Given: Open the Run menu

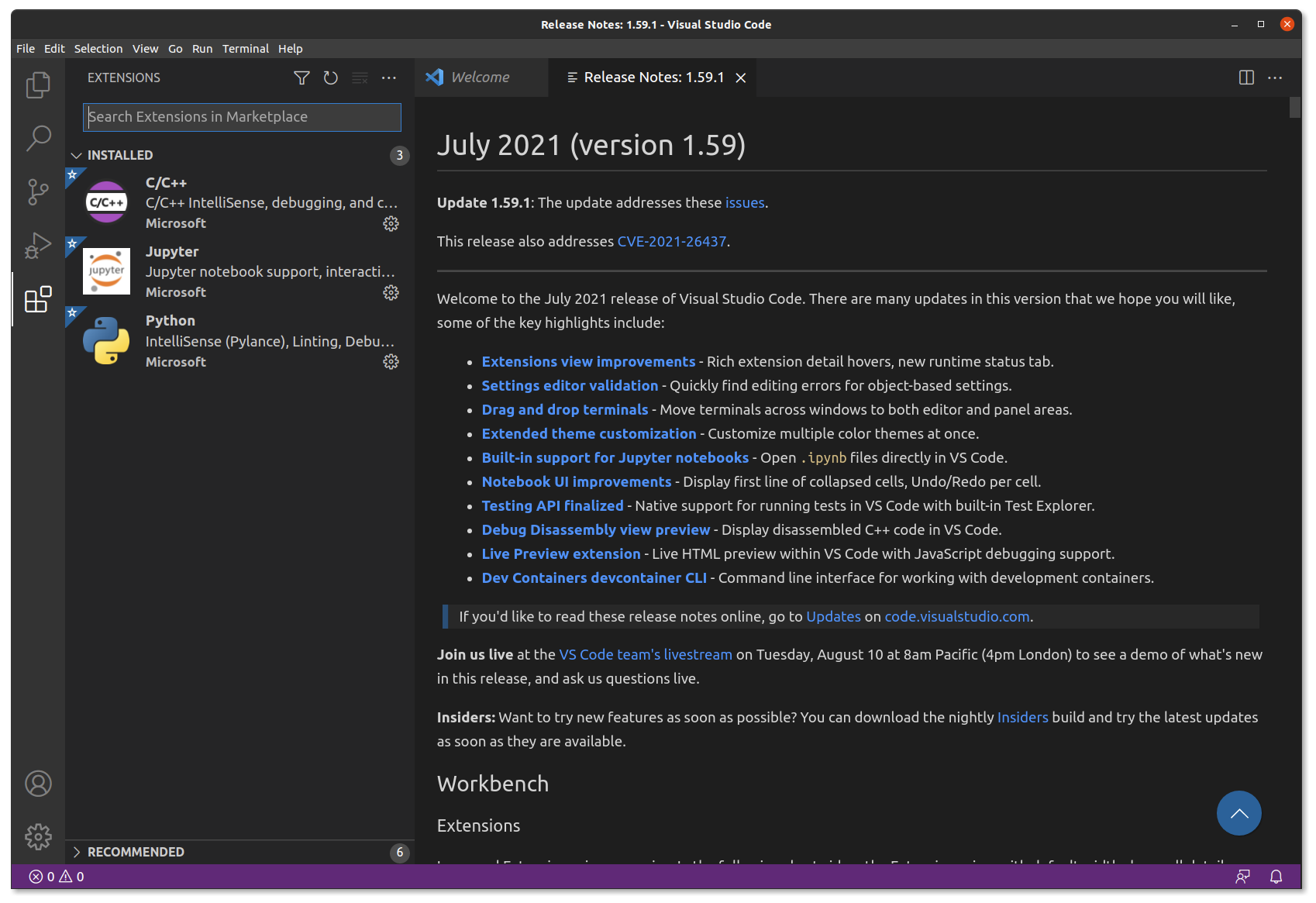Looking at the screenshot, I should pyautogui.click(x=202, y=48).
